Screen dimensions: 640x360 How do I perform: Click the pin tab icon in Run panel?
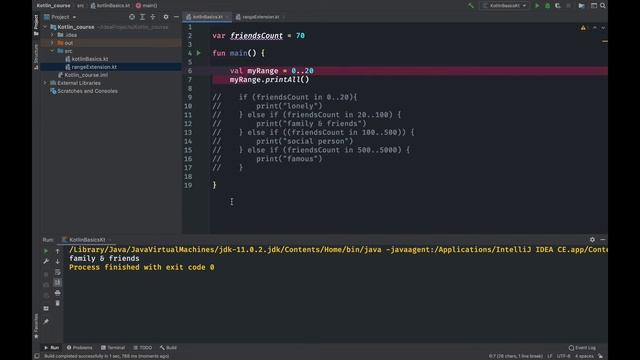(46, 322)
